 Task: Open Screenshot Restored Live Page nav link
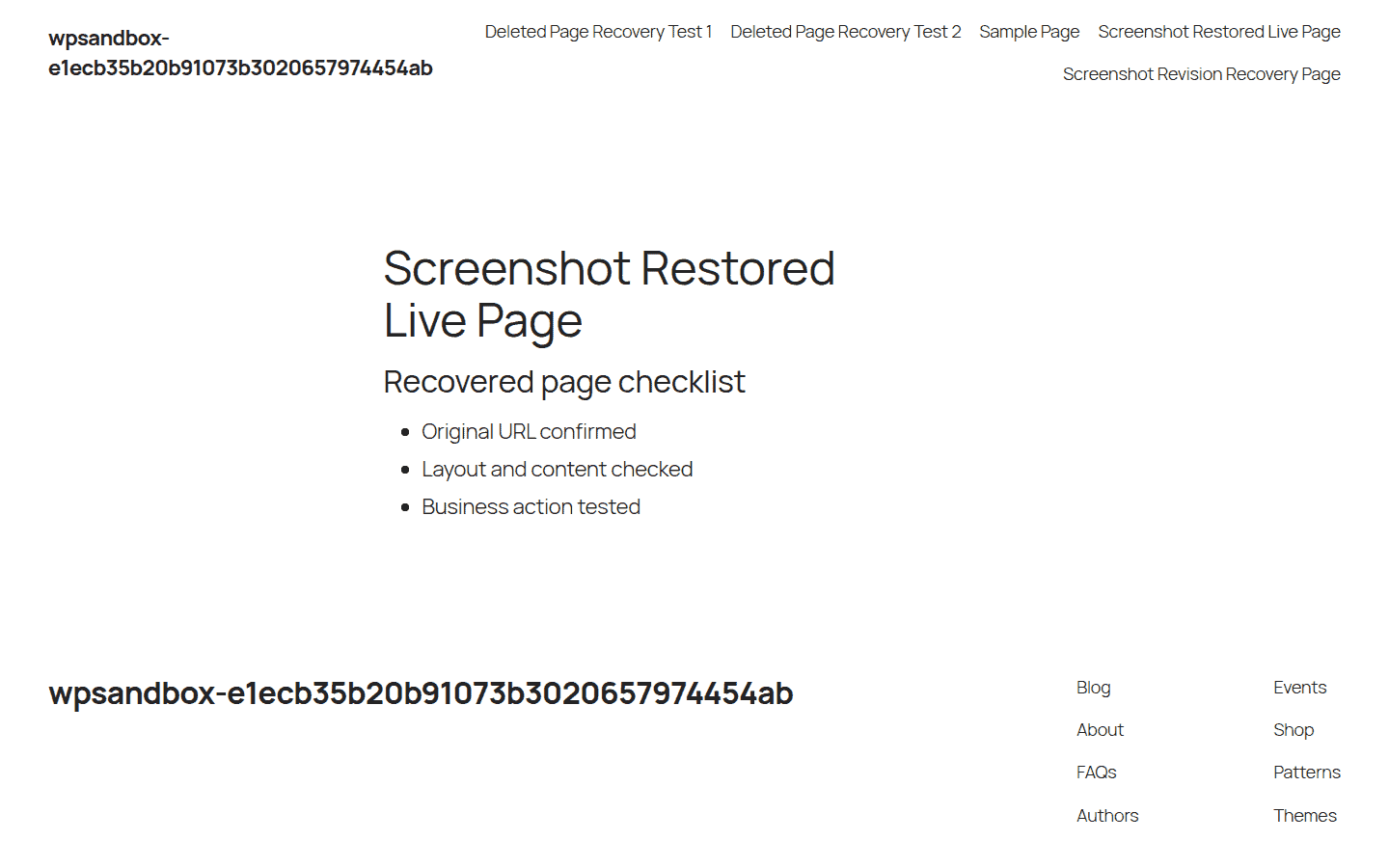[1219, 32]
